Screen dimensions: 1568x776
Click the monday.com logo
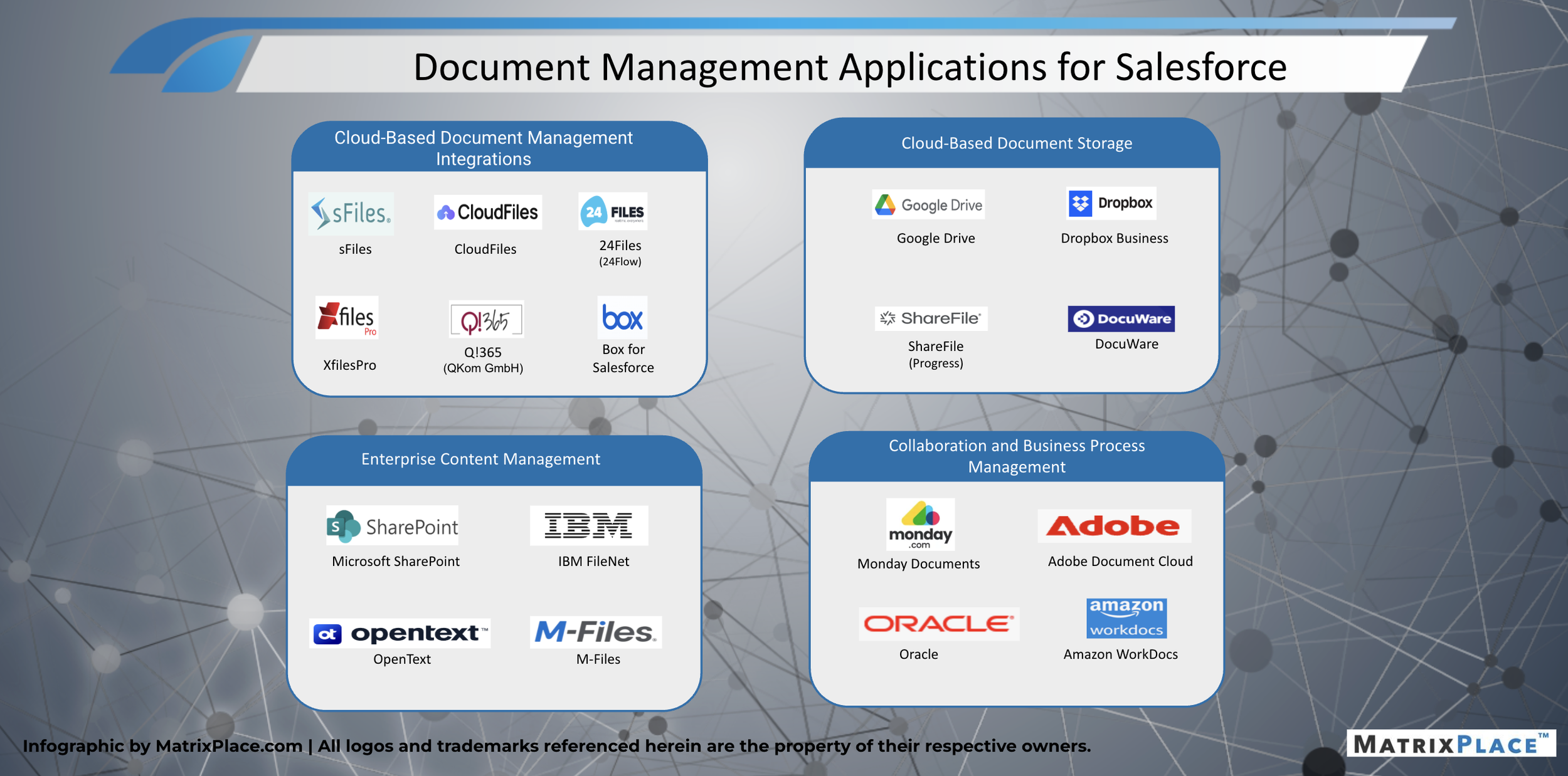click(x=920, y=525)
